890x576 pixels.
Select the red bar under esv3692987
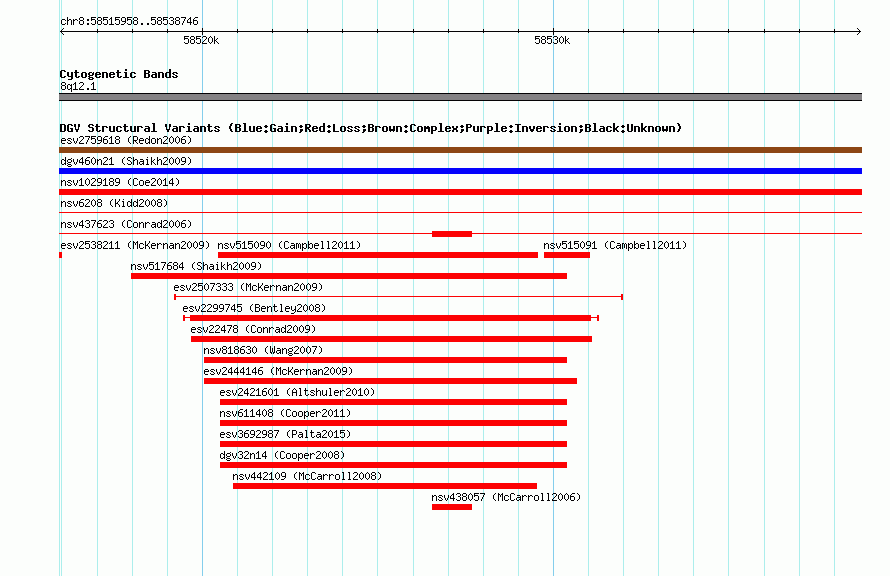[393, 444]
